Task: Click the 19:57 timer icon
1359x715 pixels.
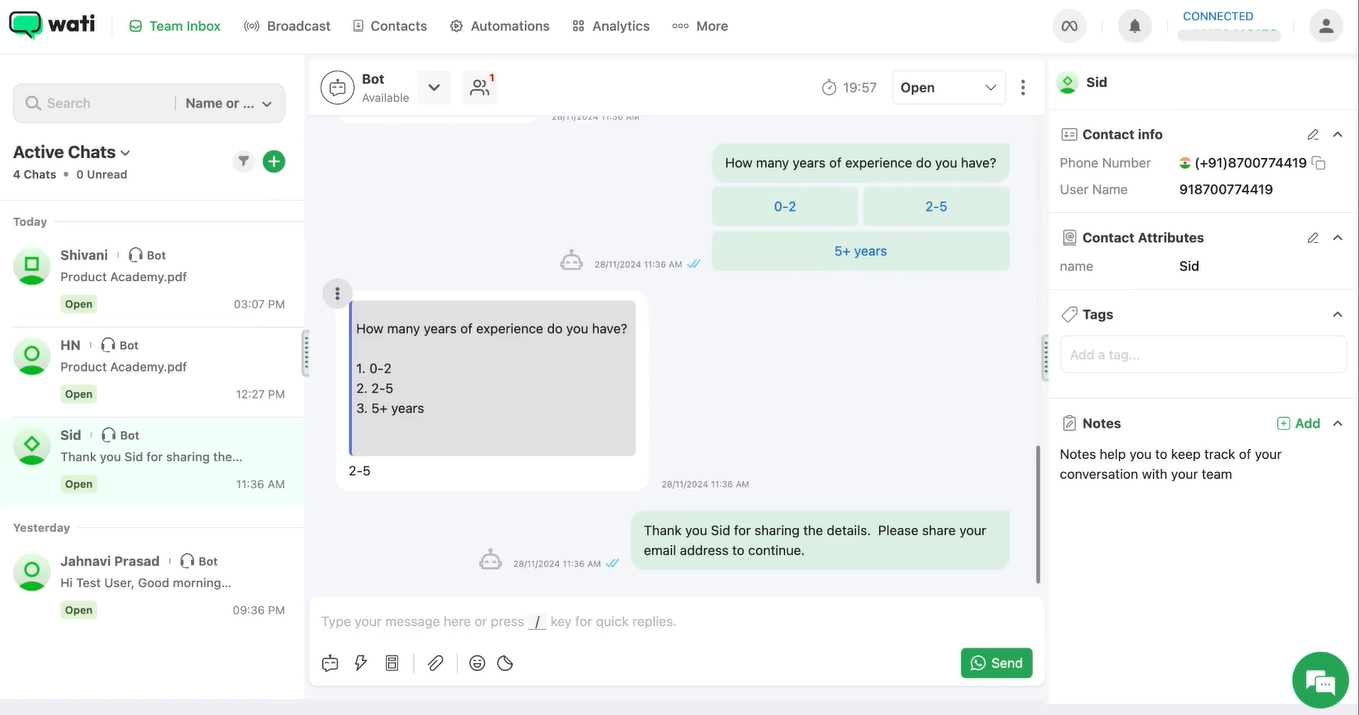Action: 829,88
